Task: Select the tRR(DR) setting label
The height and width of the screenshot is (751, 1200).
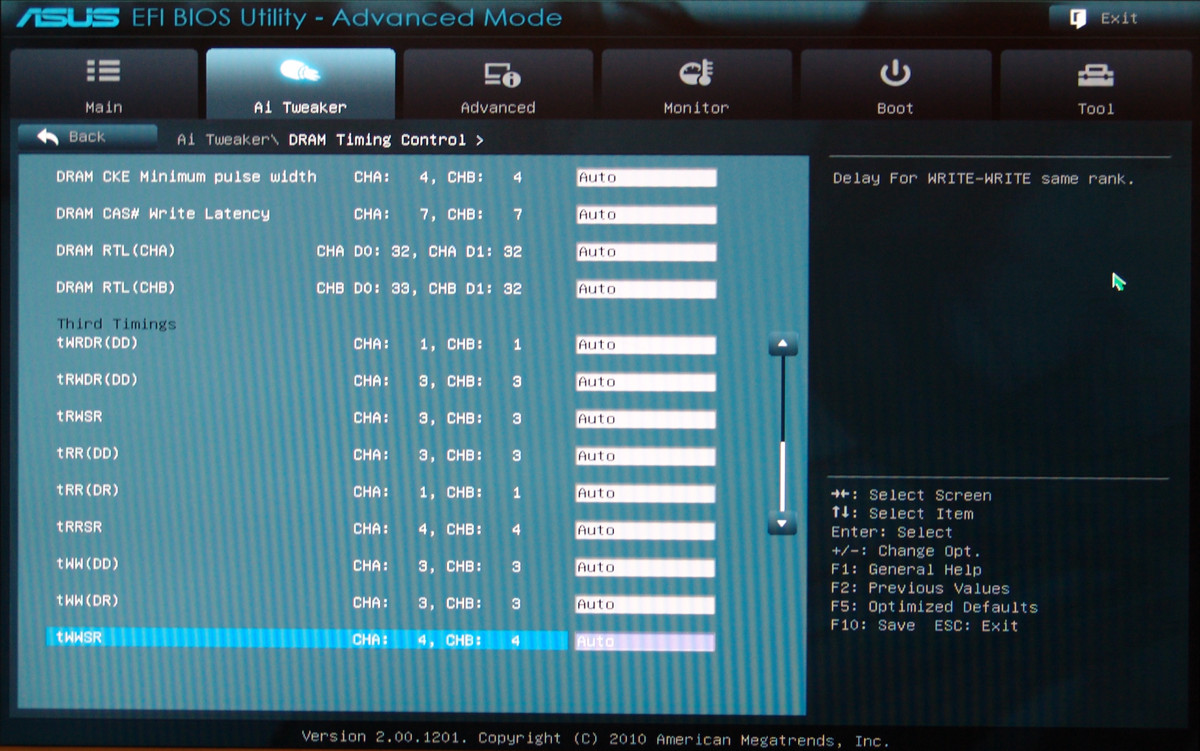Action: click(x=88, y=491)
